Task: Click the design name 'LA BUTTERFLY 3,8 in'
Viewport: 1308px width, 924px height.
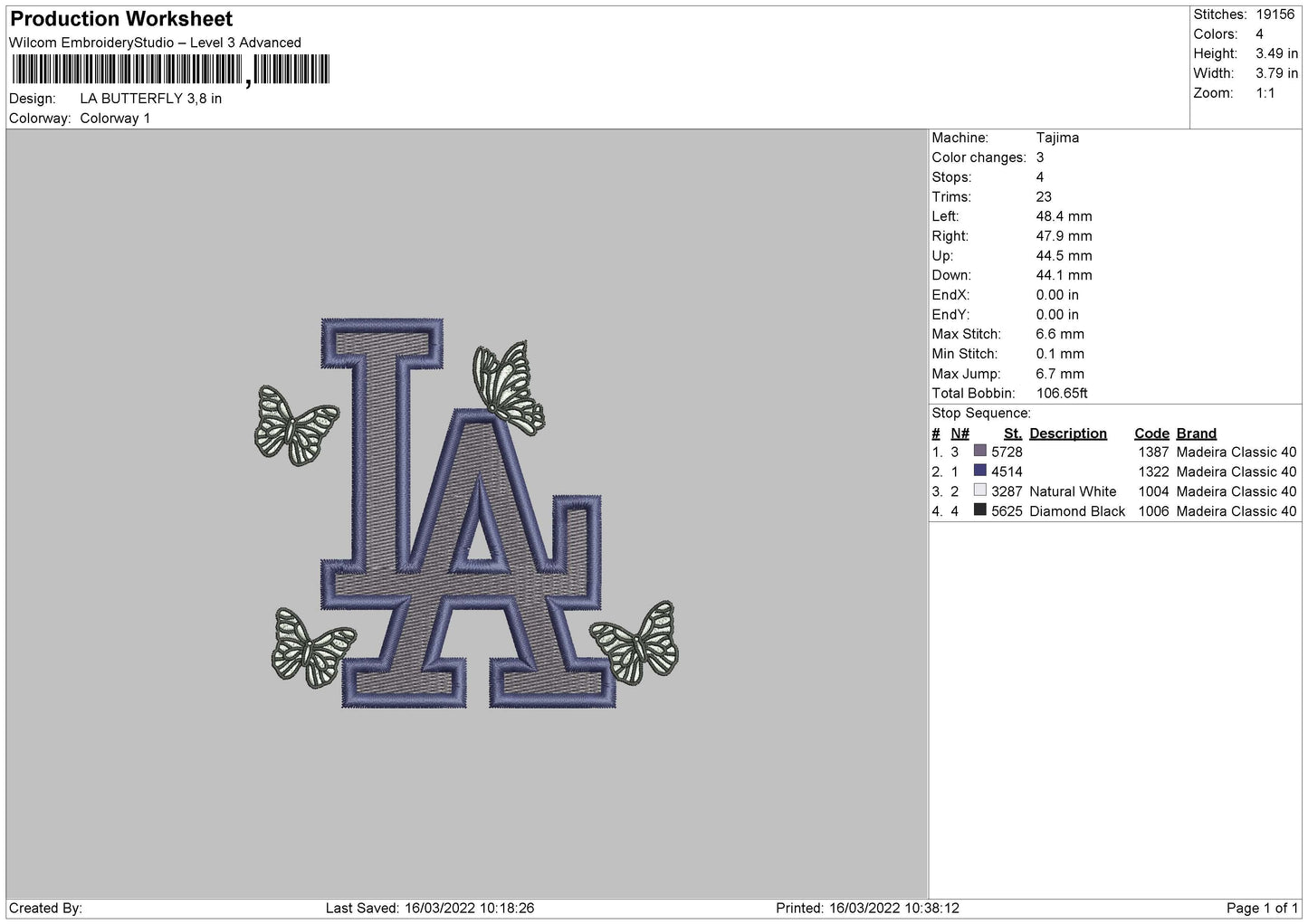Action: pos(151,99)
